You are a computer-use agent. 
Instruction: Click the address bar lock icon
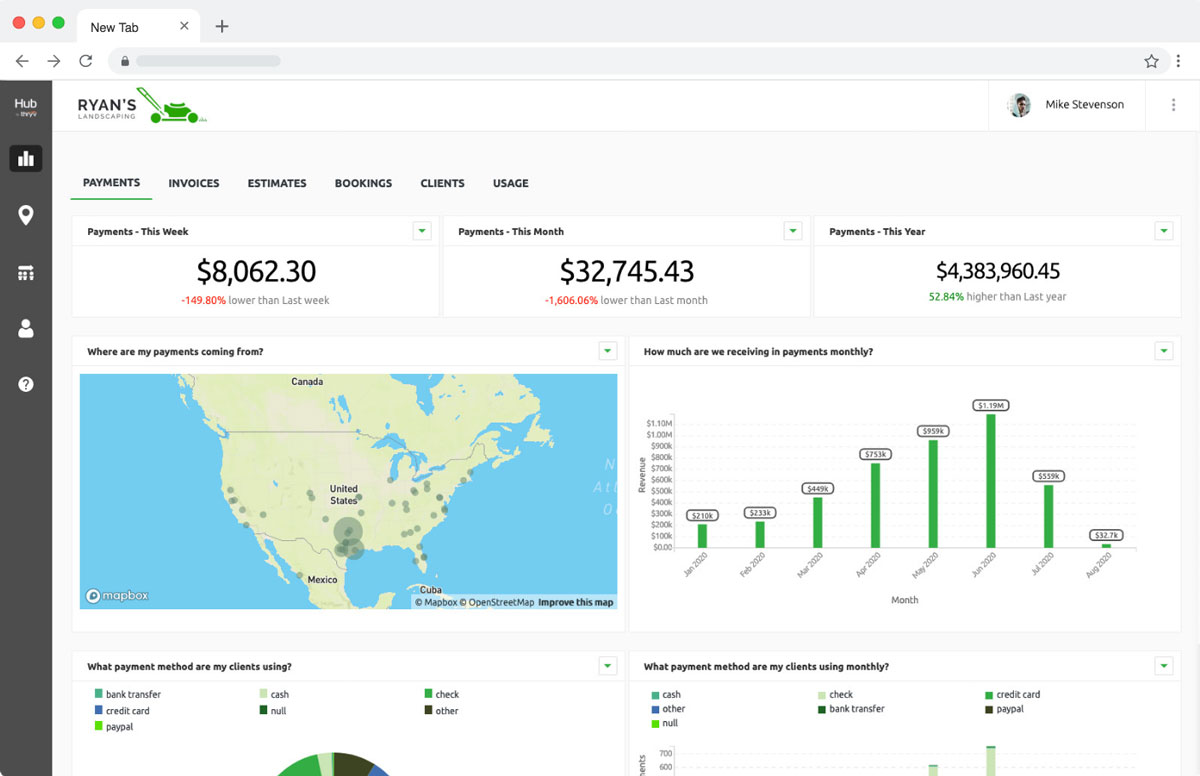point(125,61)
